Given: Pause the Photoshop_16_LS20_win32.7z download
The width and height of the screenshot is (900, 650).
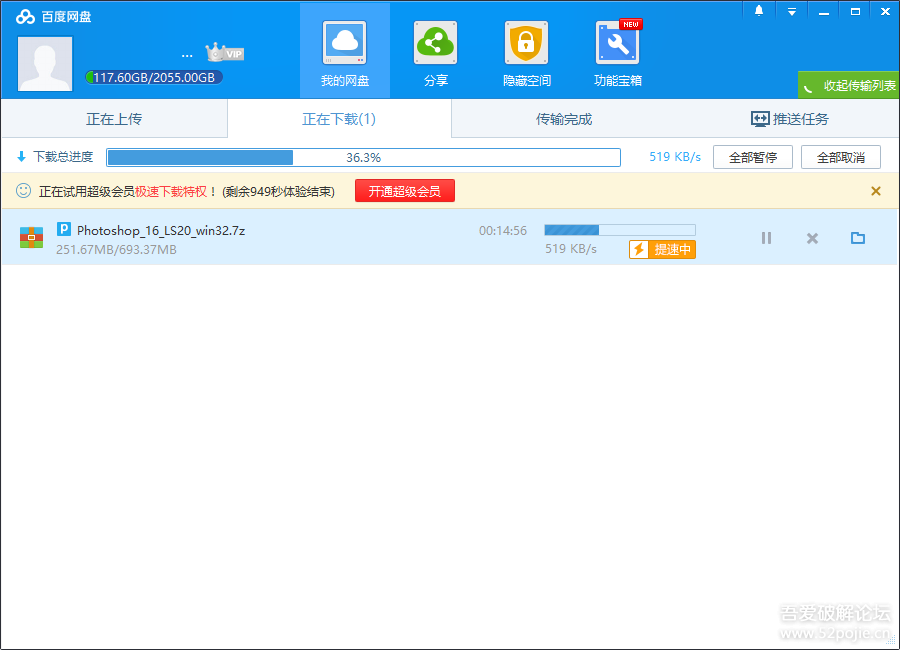Looking at the screenshot, I should (x=766, y=238).
